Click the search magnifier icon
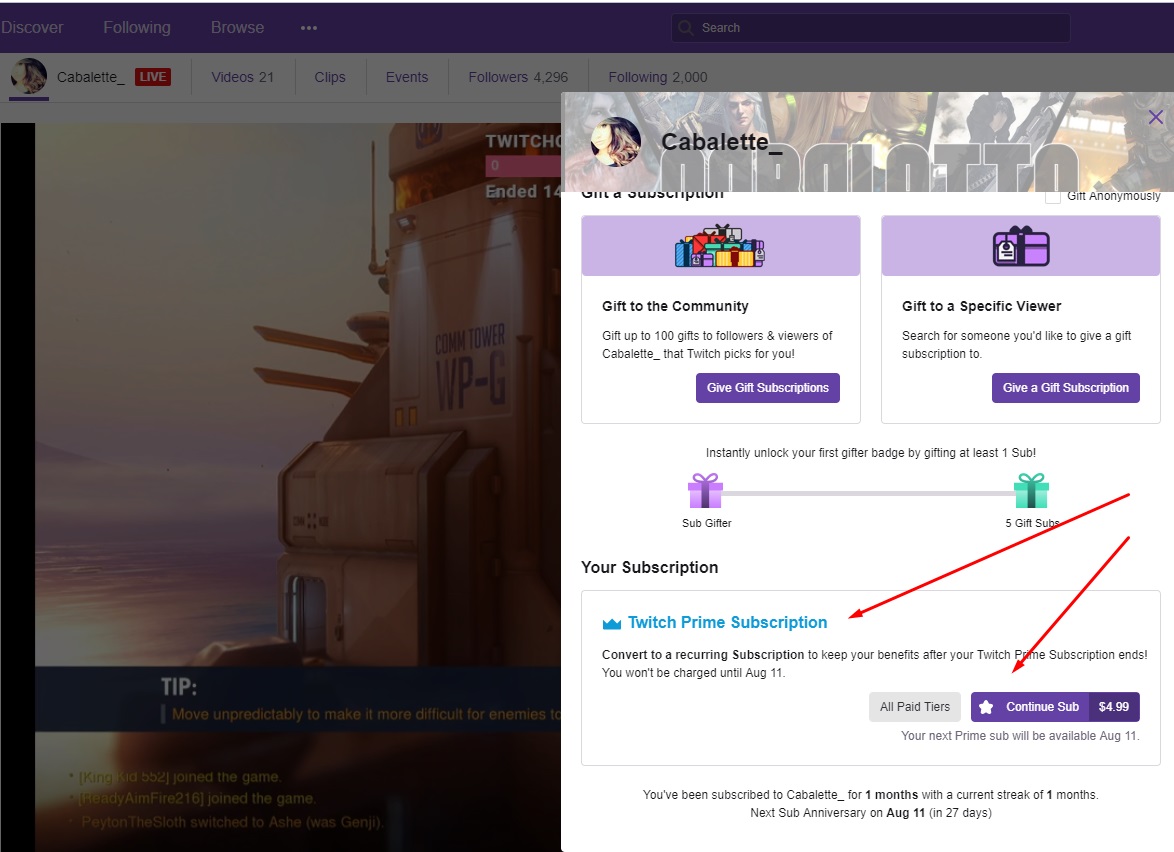This screenshot has width=1174, height=852. (x=685, y=28)
